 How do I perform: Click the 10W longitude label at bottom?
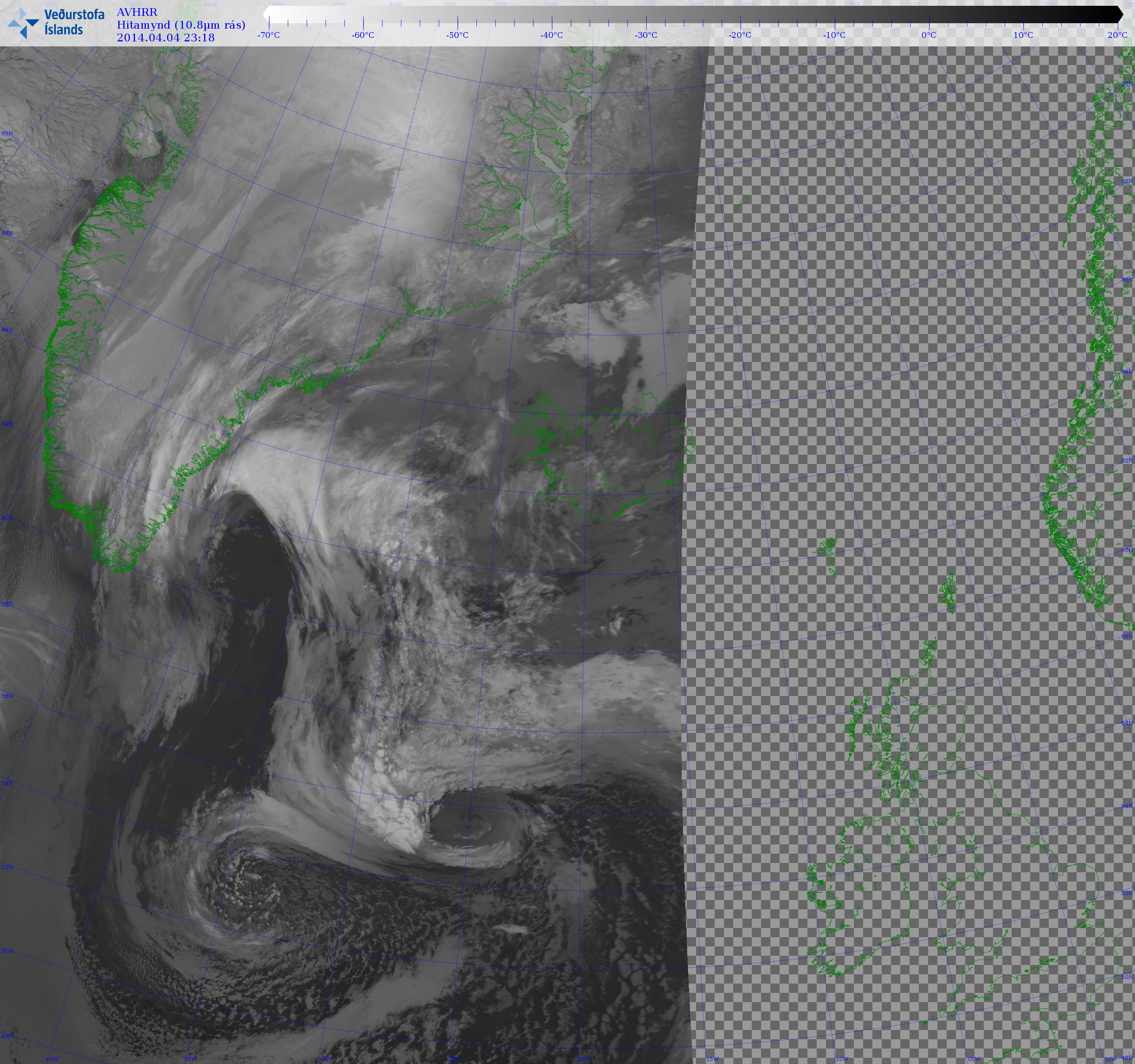coord(841,1059)
